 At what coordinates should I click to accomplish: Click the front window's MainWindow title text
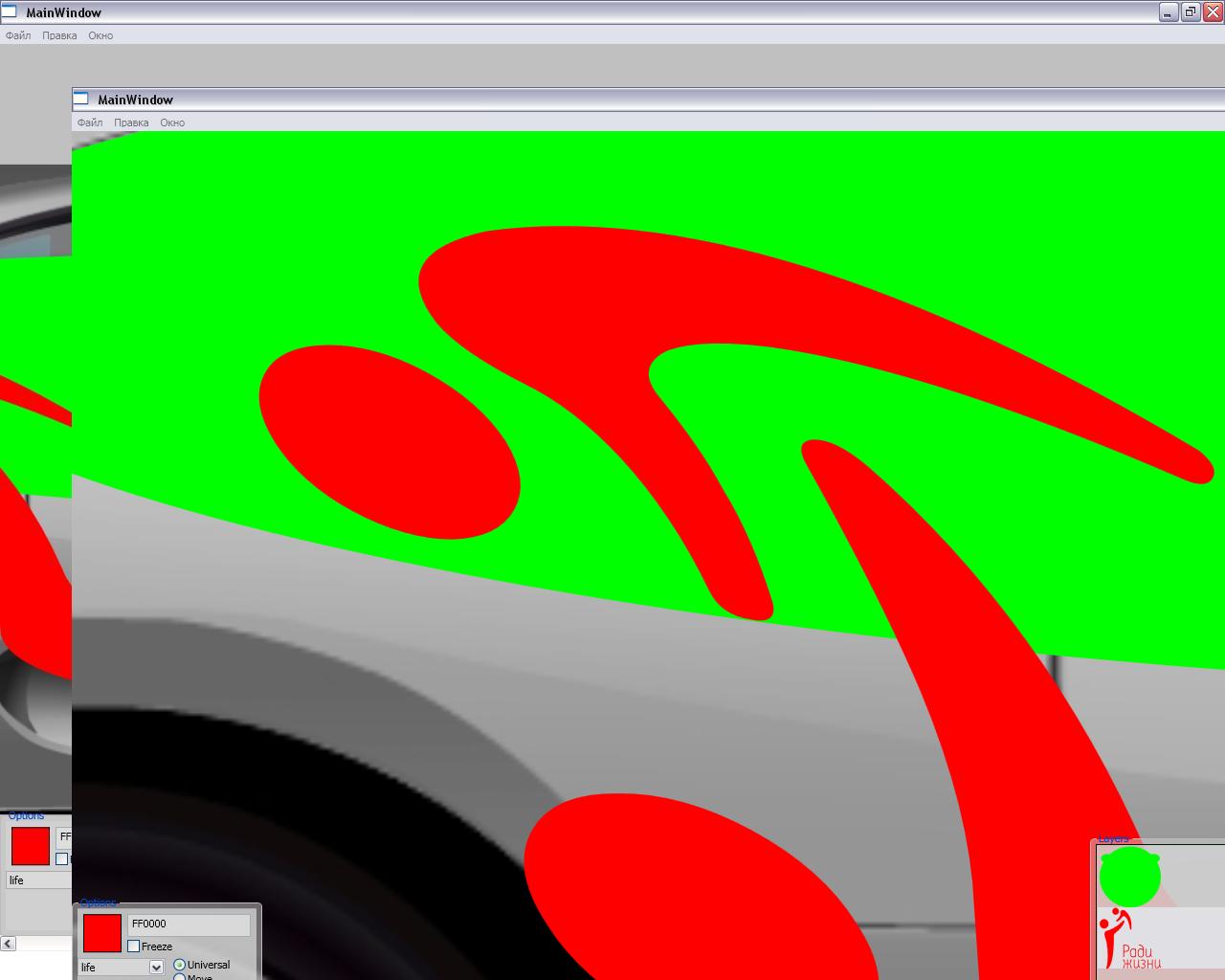pyautogui.click(x=135, y=100)
